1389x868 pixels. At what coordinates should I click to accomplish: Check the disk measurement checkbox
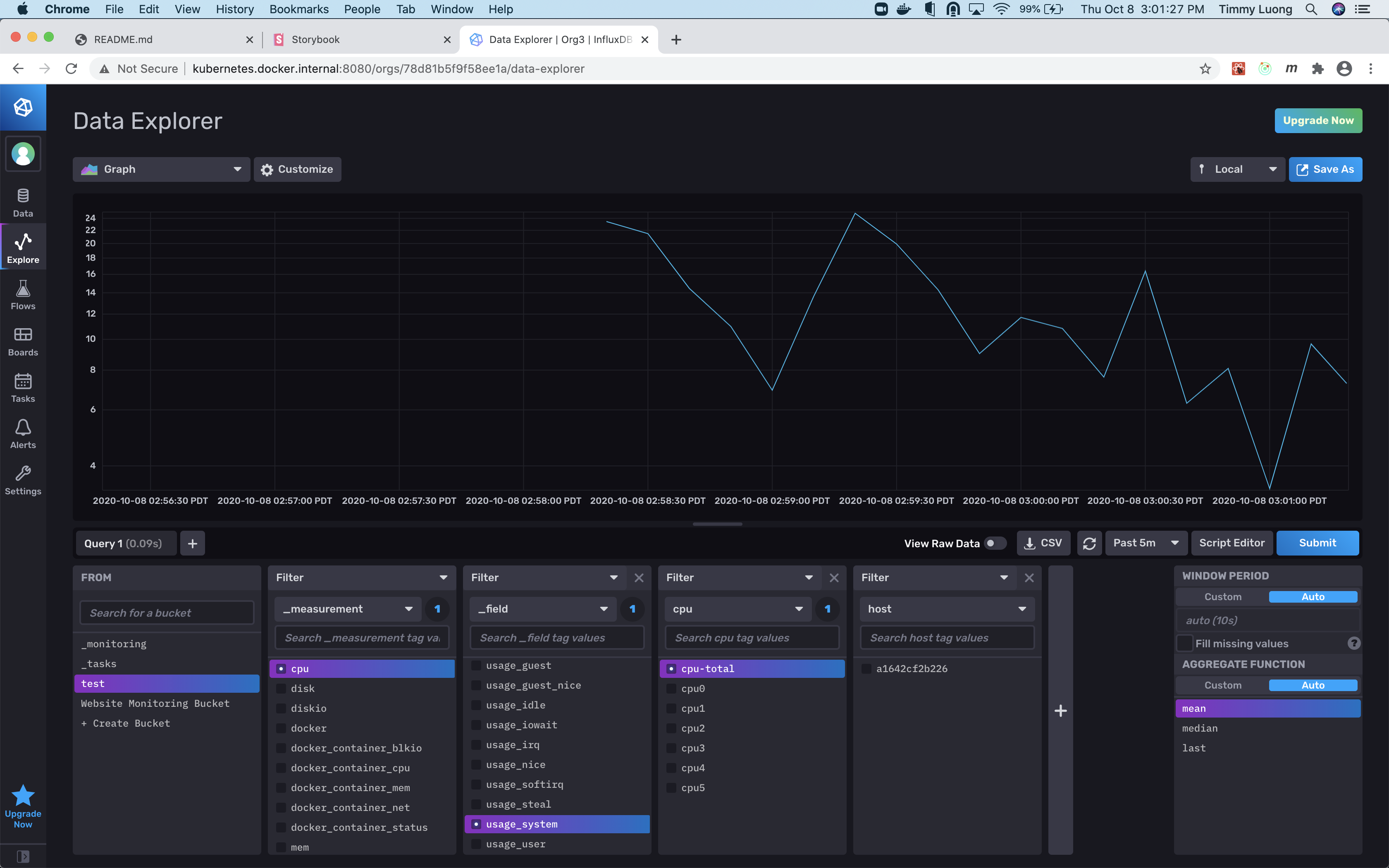[x=281, y=688]
